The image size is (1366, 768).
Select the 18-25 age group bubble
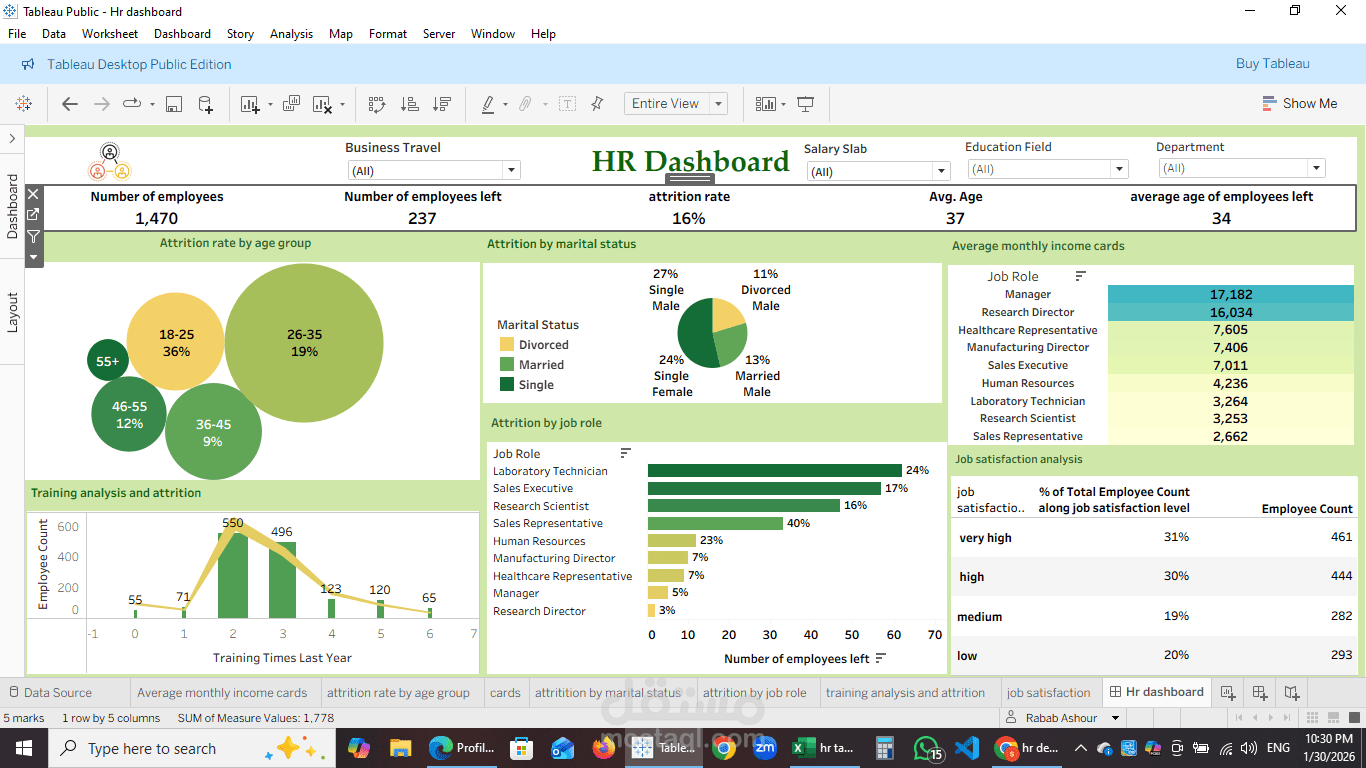[x=177, y=343]
